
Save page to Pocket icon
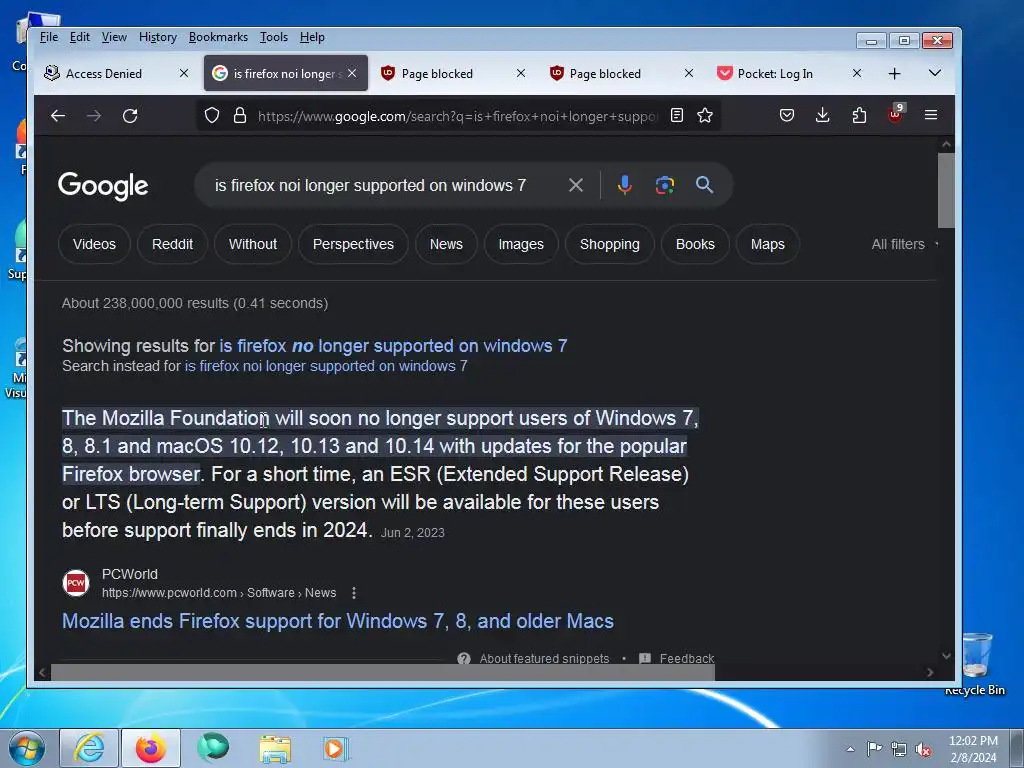pos(787,116)
